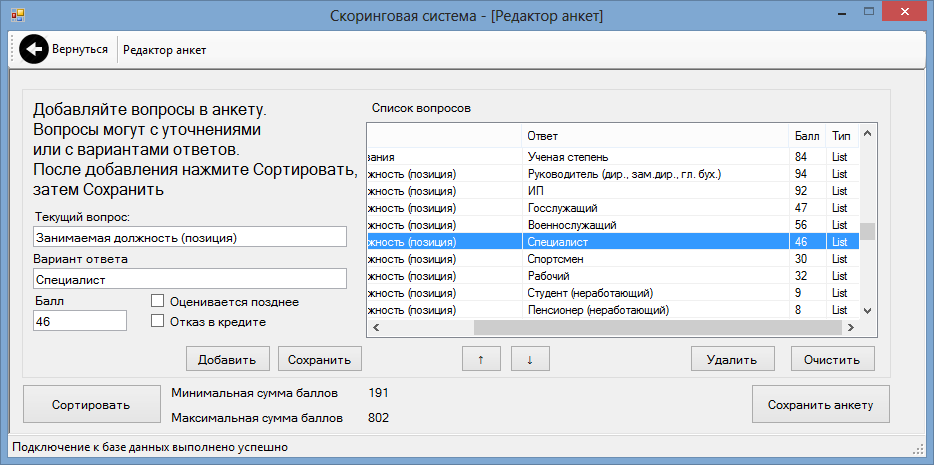Click the Редактор анкет toolbar label
934x465 pixels.
click(164, 50)
